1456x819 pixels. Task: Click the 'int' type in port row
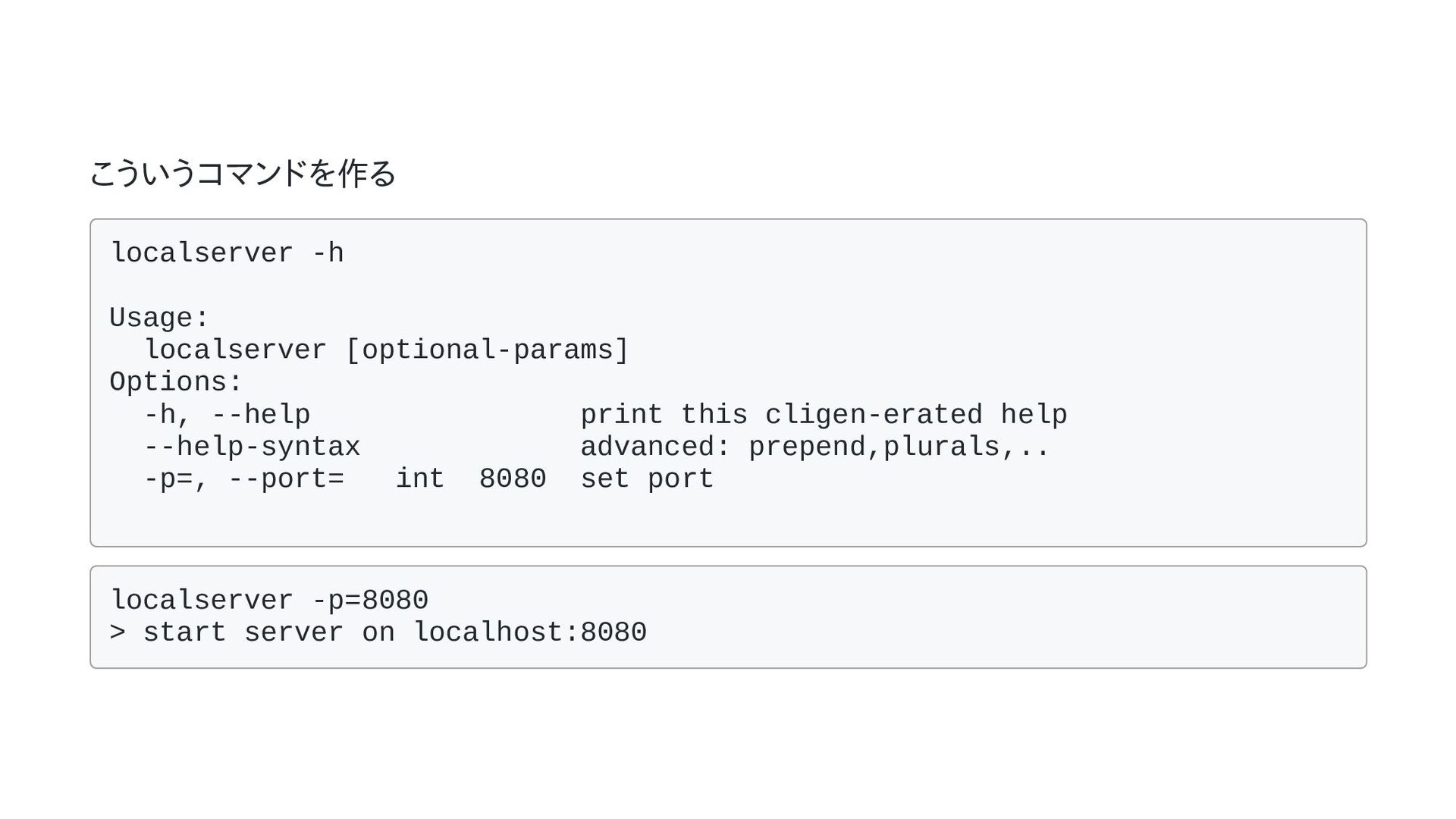420,479
